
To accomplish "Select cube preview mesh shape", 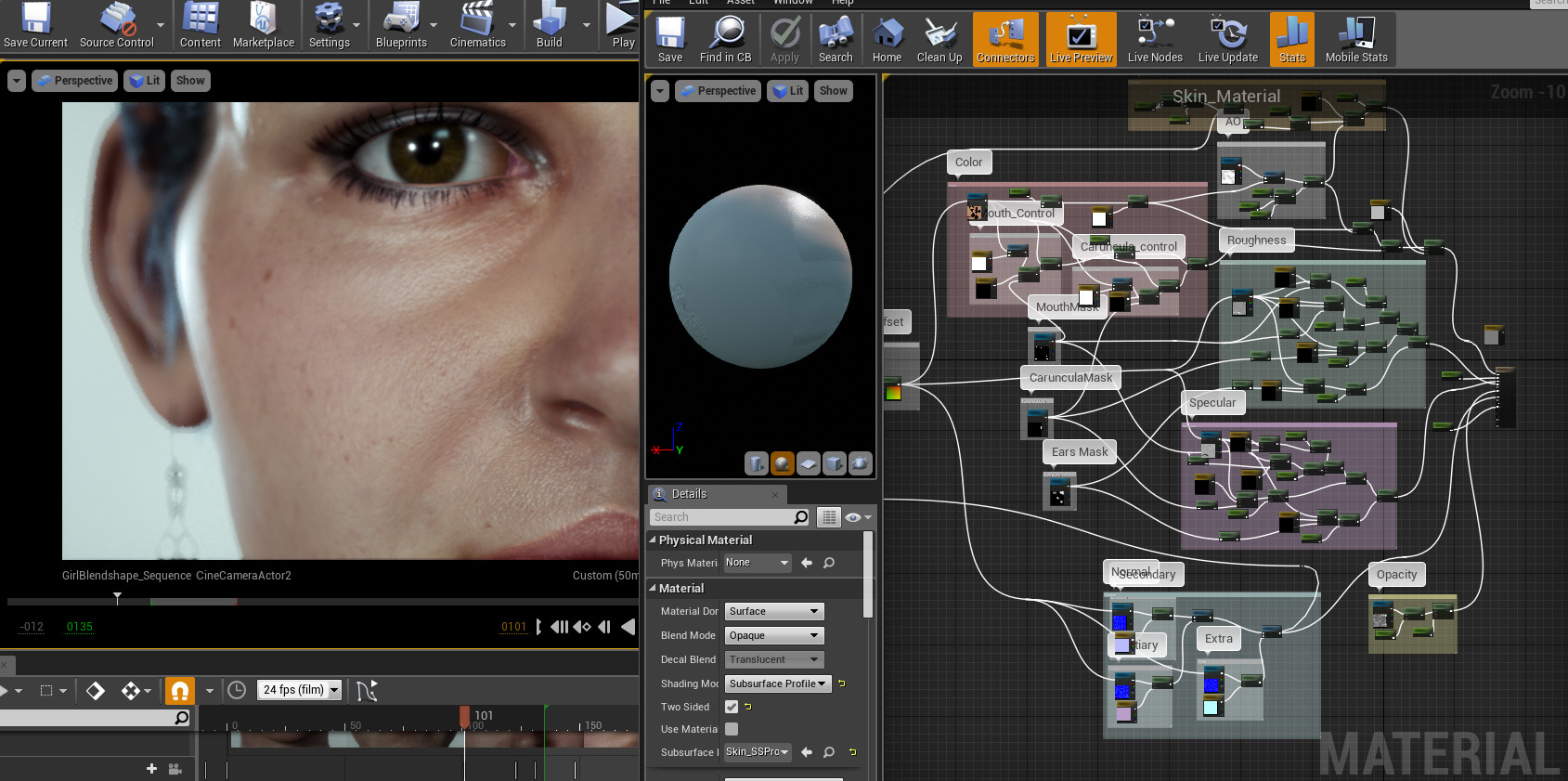I will click(x=835, y=463).
